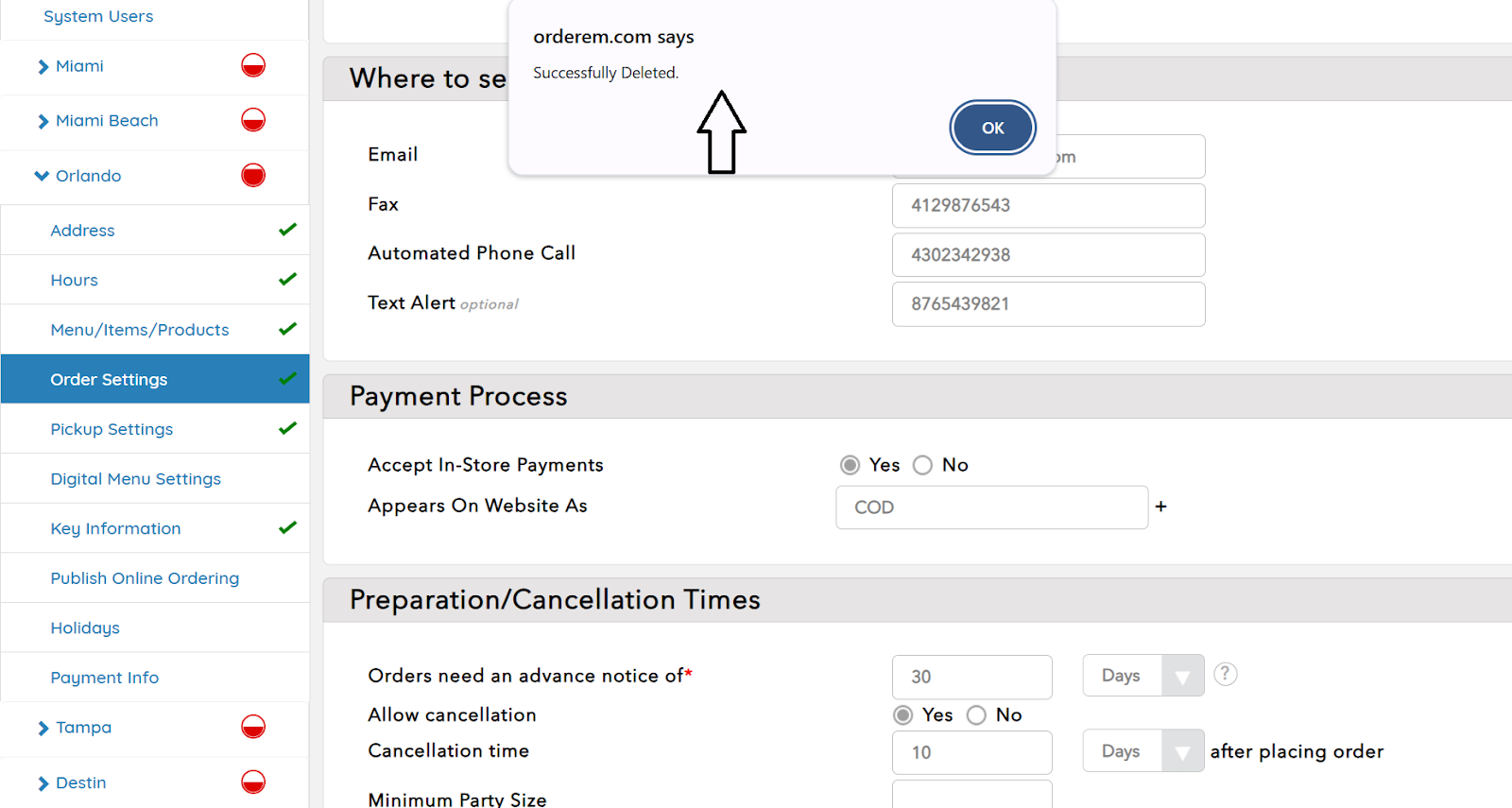This screenshot has height=808, width=1512.
Task: Select No for Accept In-Store Payments
Action: [923, 465]
